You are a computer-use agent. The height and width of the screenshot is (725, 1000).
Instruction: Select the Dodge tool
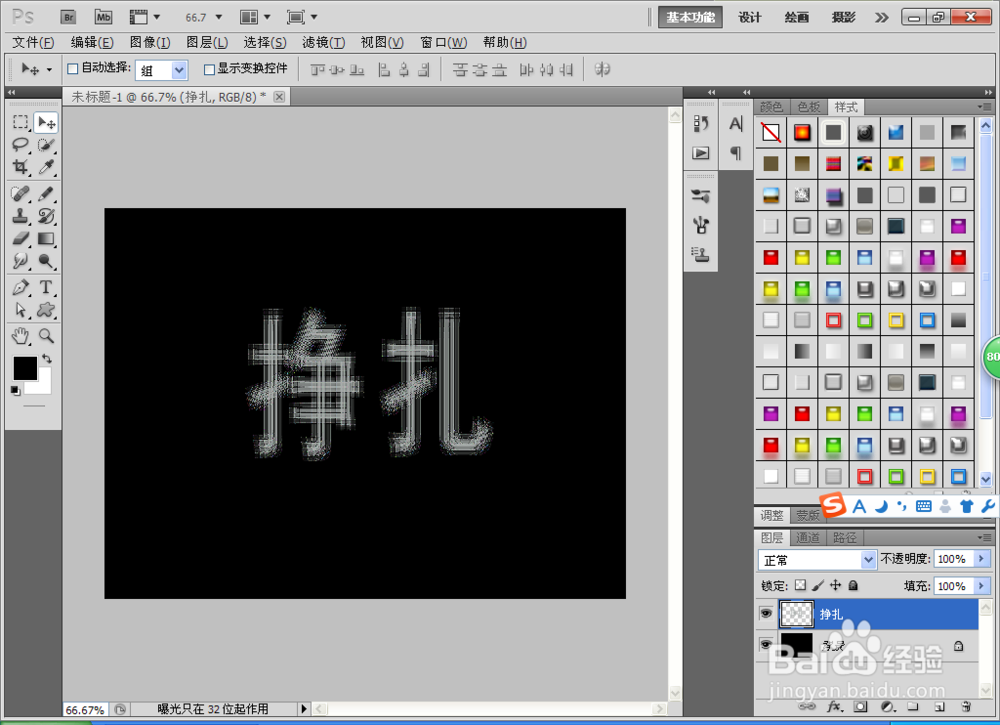point(46,261)
